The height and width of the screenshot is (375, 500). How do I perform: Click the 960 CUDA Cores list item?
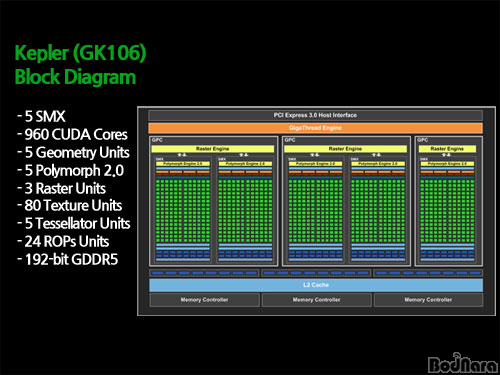point(72,134)
